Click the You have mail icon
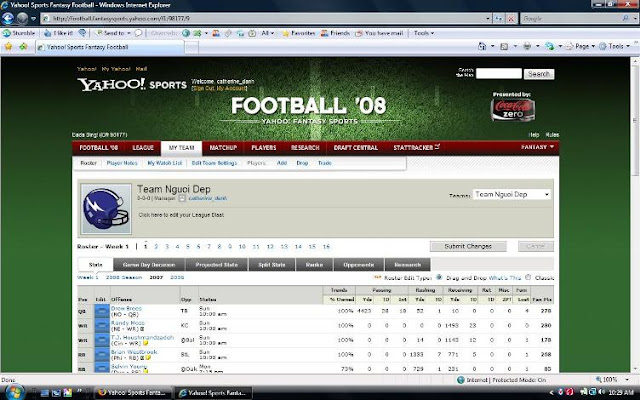Image resolution: width=640 pixels, height=400 pixels. point(379,33)
